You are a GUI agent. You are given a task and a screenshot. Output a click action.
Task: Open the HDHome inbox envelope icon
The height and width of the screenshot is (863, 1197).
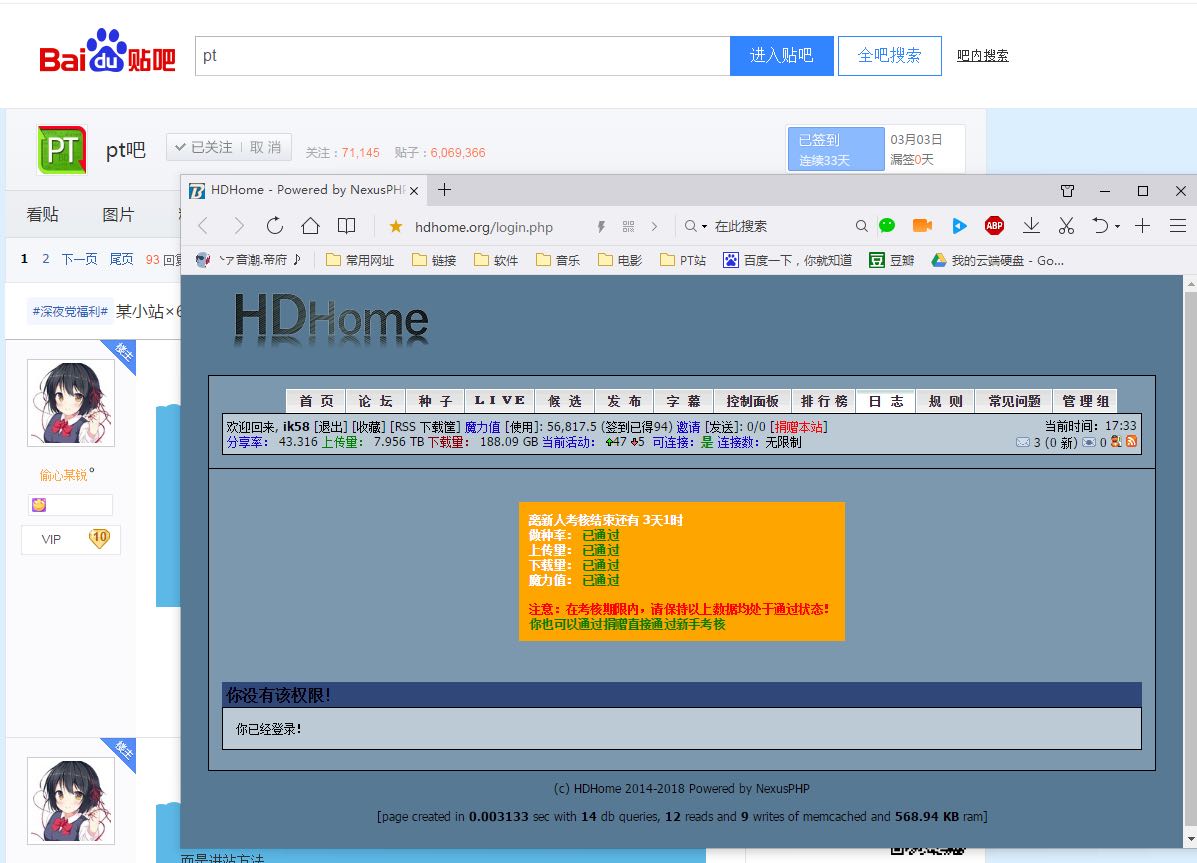pyautogui.click(x=1023, y=442)
